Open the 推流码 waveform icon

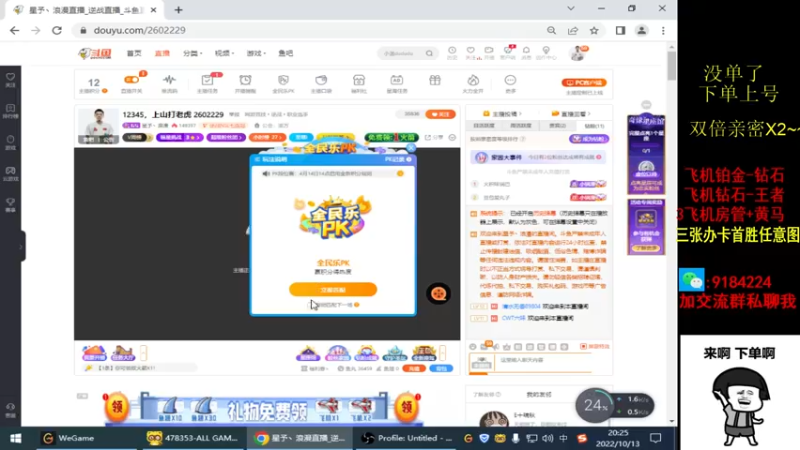(169, 80)
